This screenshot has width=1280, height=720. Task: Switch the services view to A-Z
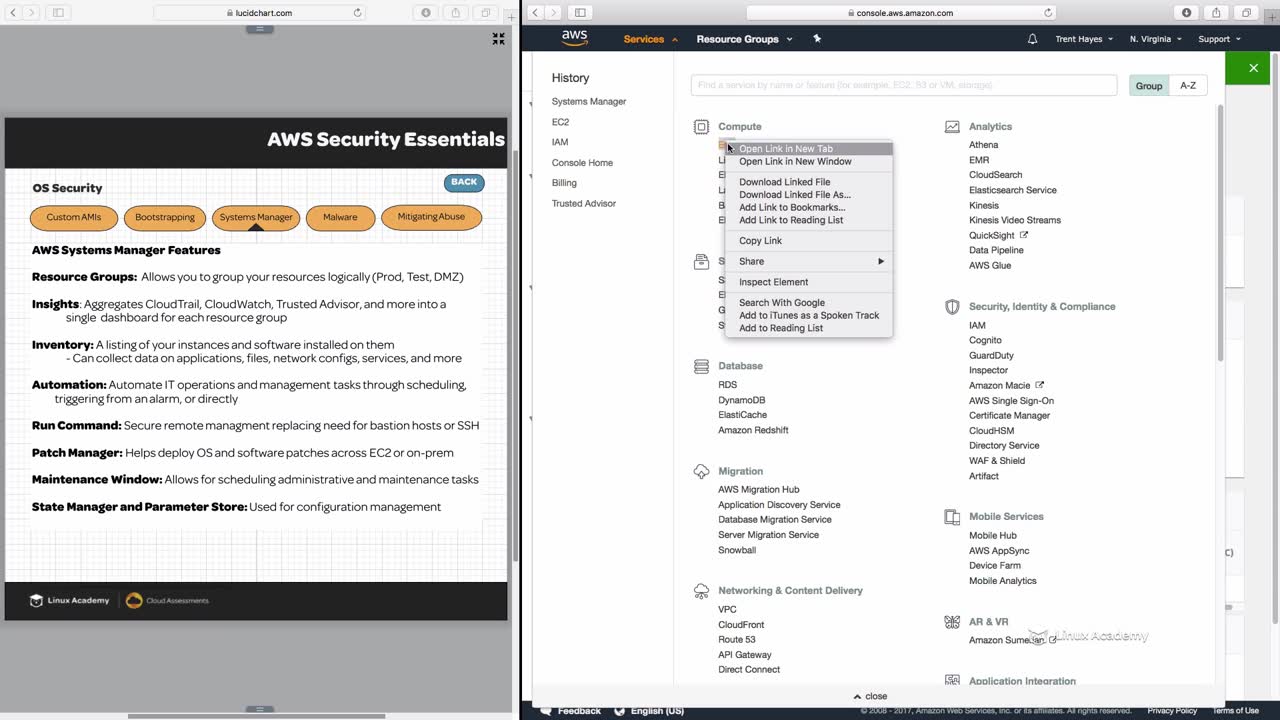pyautogui.click(x=1188, y=86)
